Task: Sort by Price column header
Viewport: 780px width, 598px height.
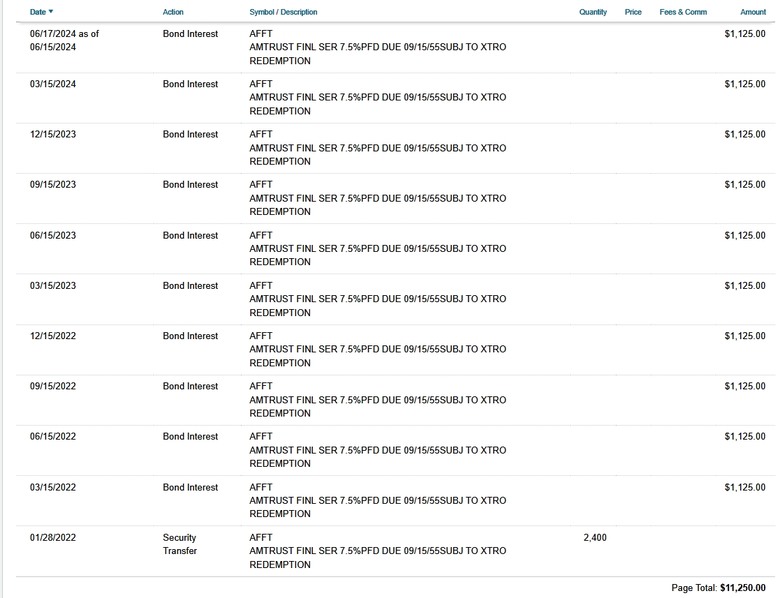Action: coord(633,12)
